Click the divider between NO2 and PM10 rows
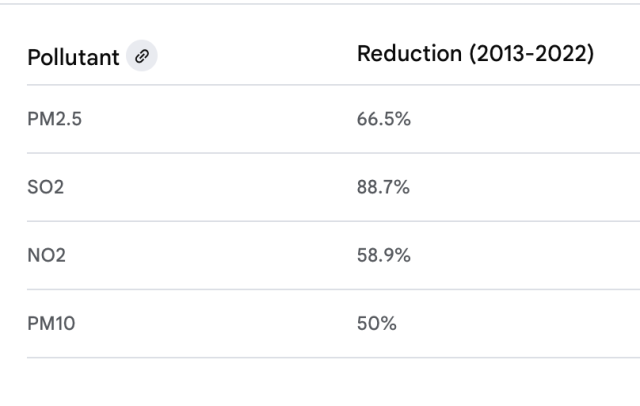The width and height of the screenshot is (640, 406). tap(320, 289)
